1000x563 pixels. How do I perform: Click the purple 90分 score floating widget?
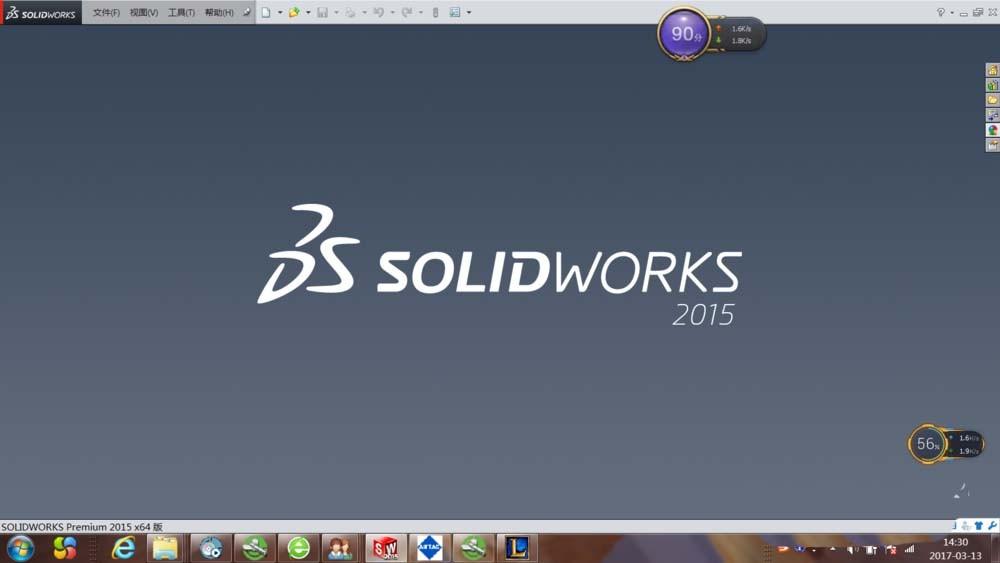click(684, 34)
